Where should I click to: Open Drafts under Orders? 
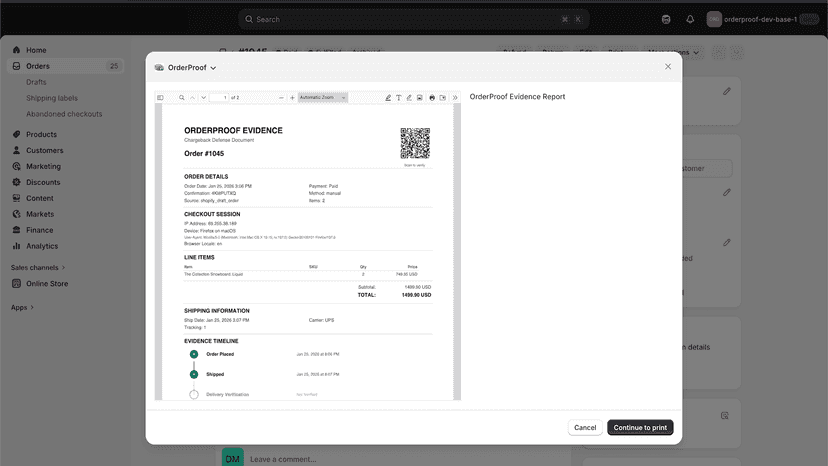coord(36,82)
